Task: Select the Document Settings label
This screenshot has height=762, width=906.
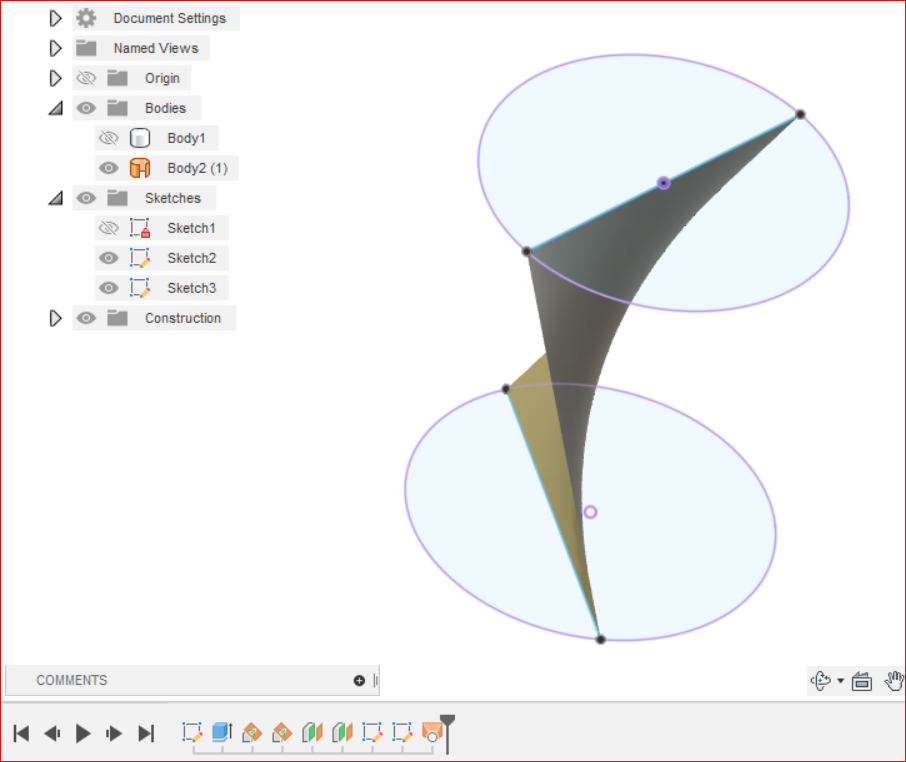Action: (169, 18)
